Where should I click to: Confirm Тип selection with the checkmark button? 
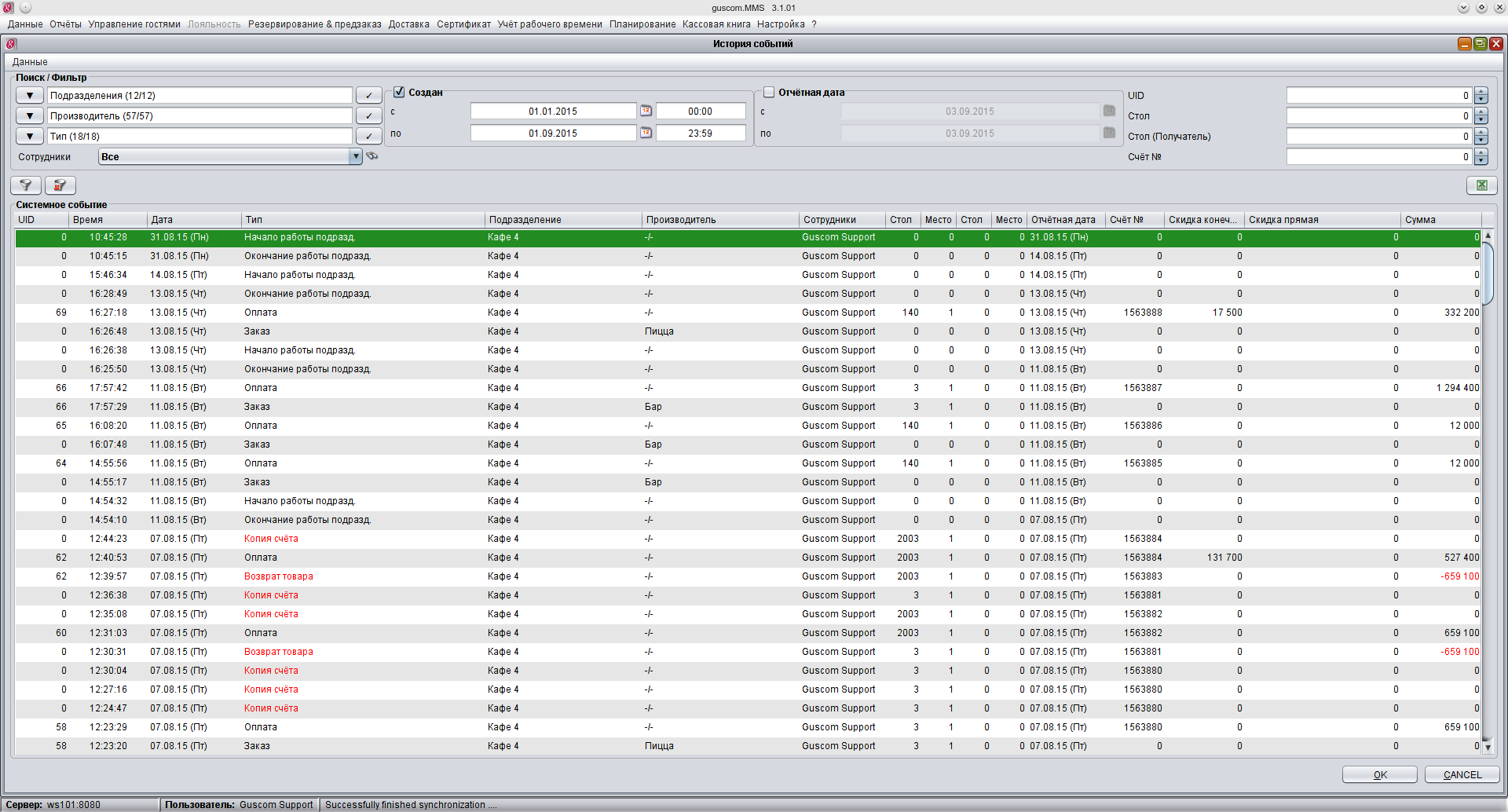coord(368,137)
